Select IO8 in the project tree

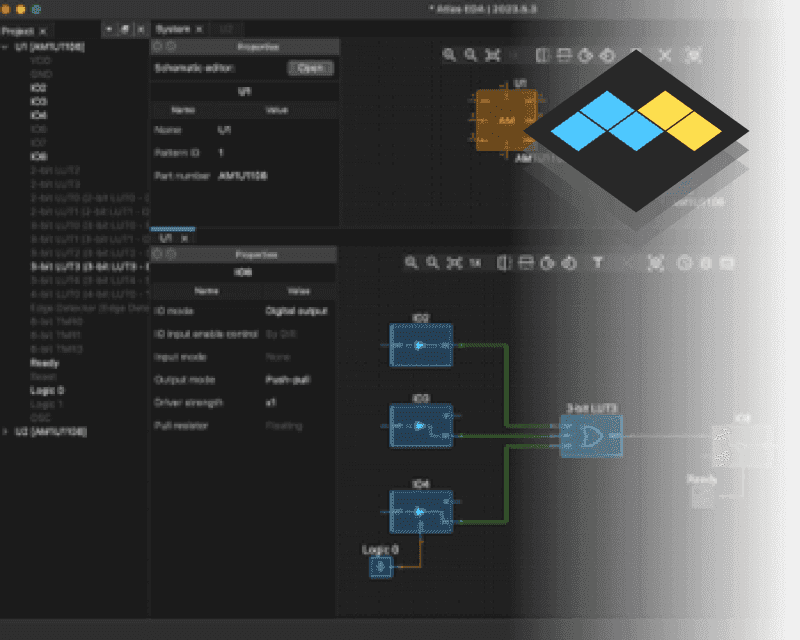(x=37, y=156)
